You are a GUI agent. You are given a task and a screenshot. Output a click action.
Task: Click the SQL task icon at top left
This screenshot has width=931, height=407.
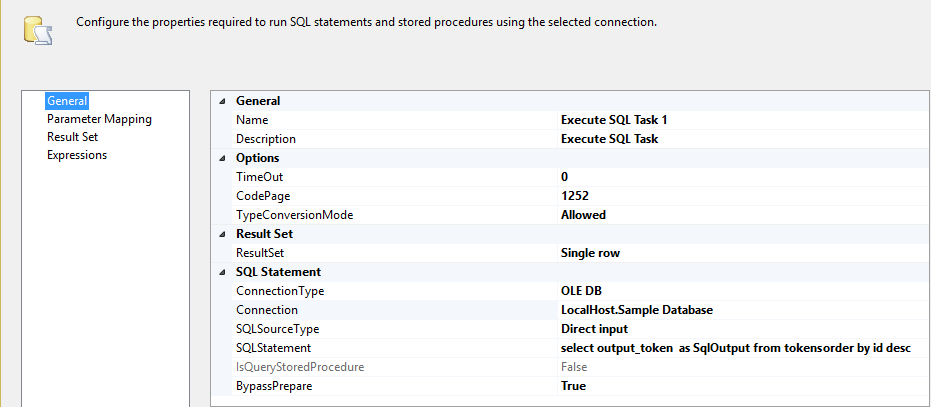click(38, 31)
